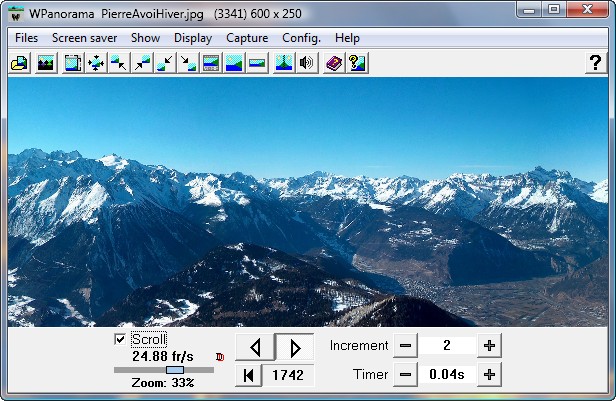This screenshot has width=616, height=401.
Task: Open the Config. menu
Action: tap(301, 38)
